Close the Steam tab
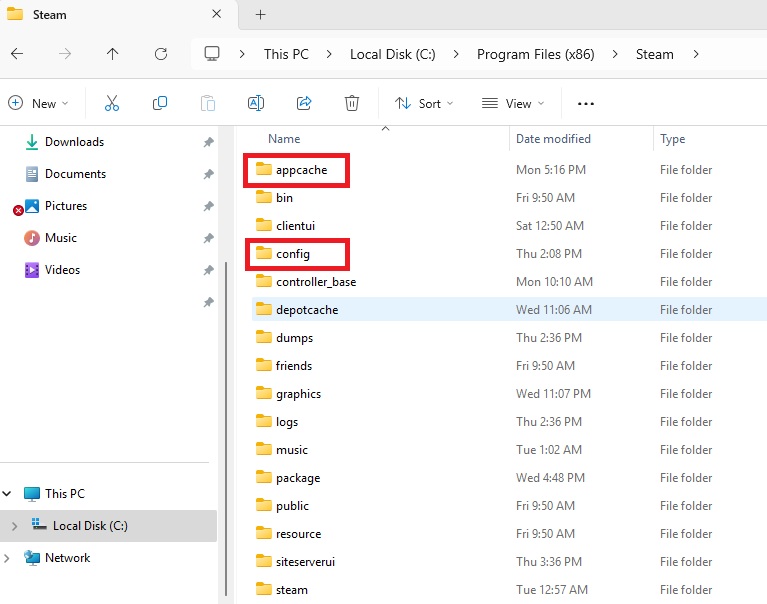 [x=216, y=14]
